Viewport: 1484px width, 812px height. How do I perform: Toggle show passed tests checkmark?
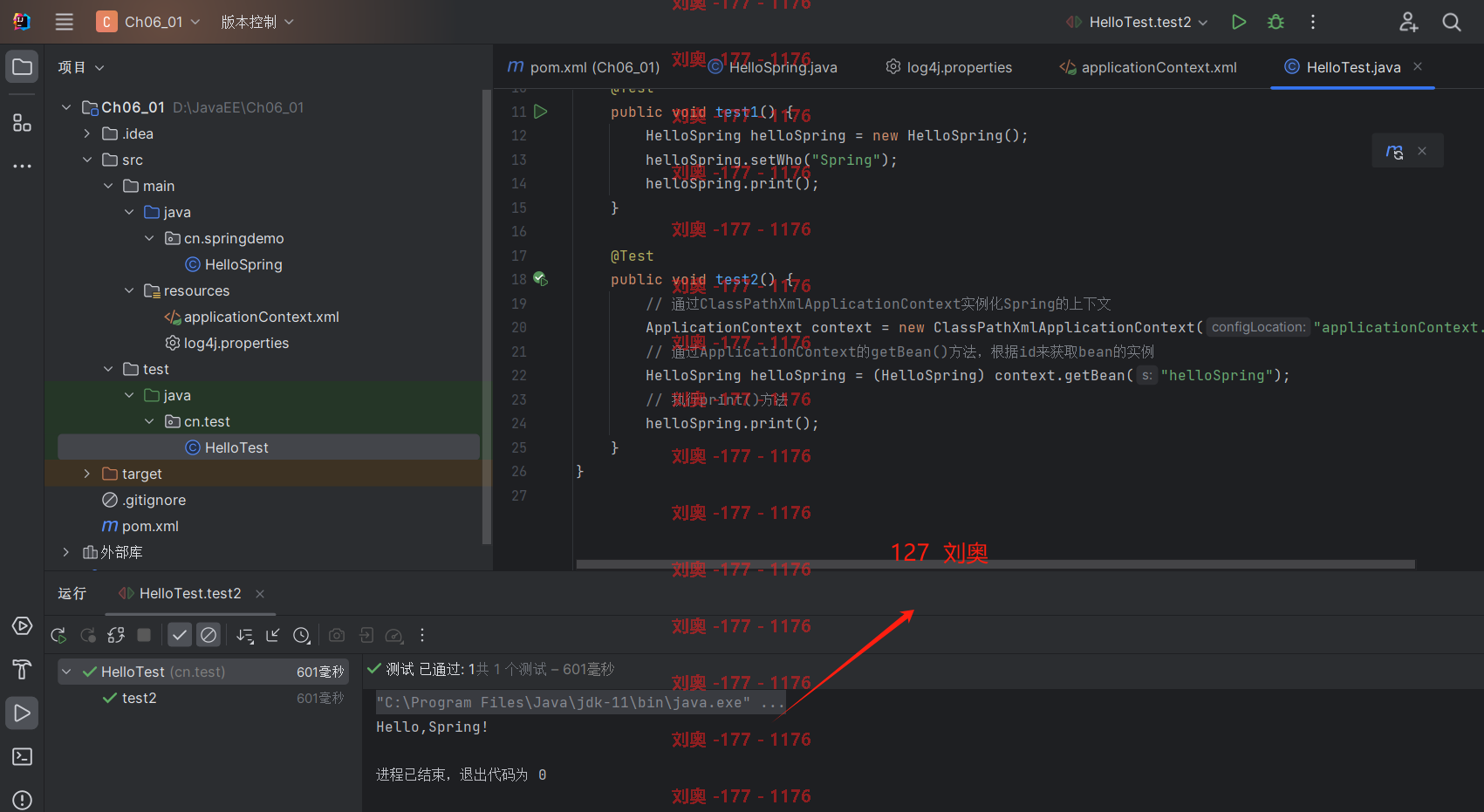tap(180, 635)
